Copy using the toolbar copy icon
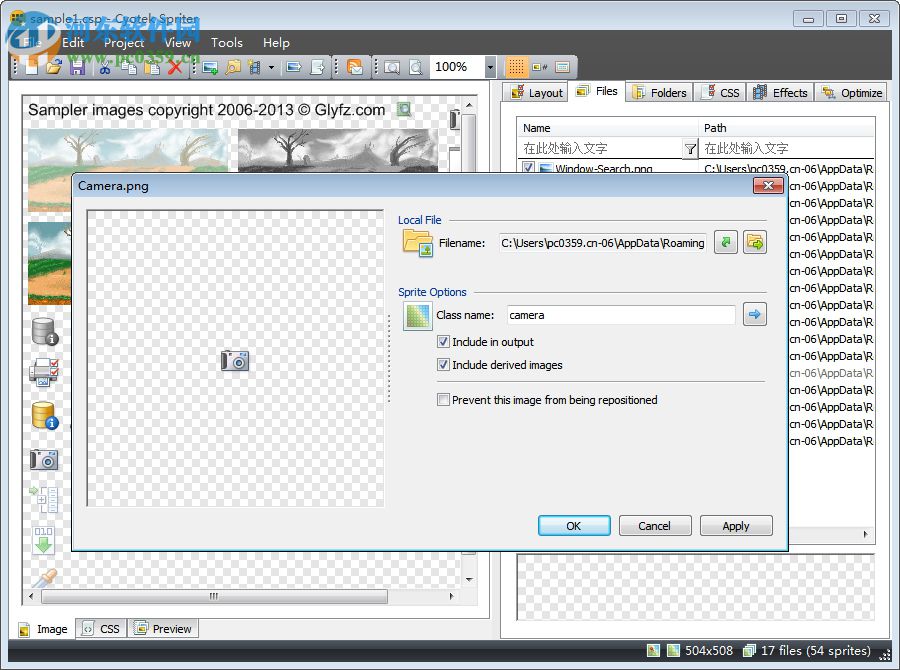Image resolution: width=900 pixels, height=670 pixels. tap(128, 67)
